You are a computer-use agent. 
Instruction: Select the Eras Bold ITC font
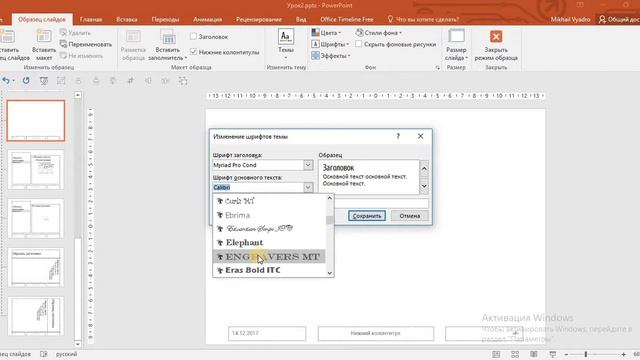(269, 270)
